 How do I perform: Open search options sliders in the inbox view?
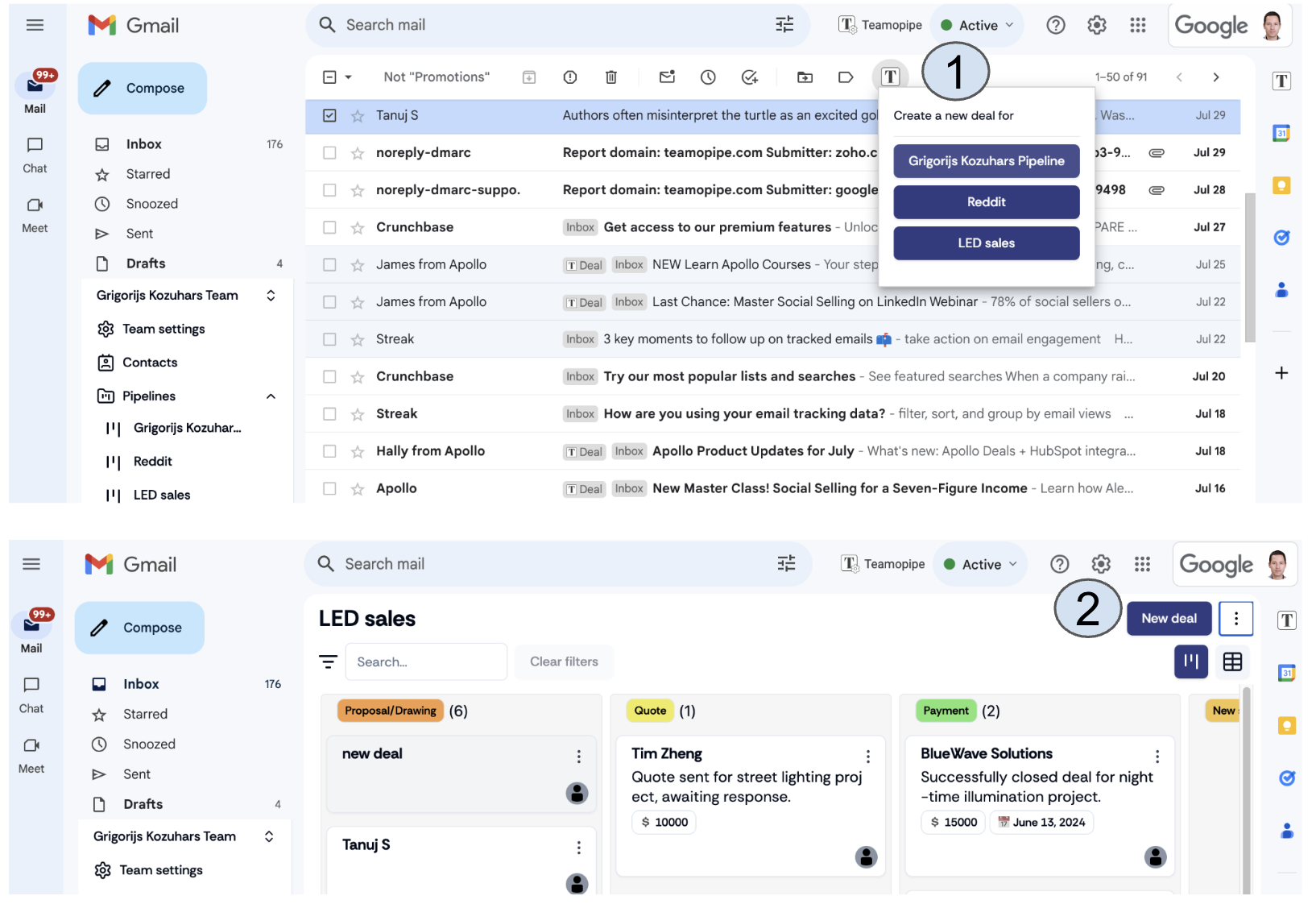[x=784, y=25]
